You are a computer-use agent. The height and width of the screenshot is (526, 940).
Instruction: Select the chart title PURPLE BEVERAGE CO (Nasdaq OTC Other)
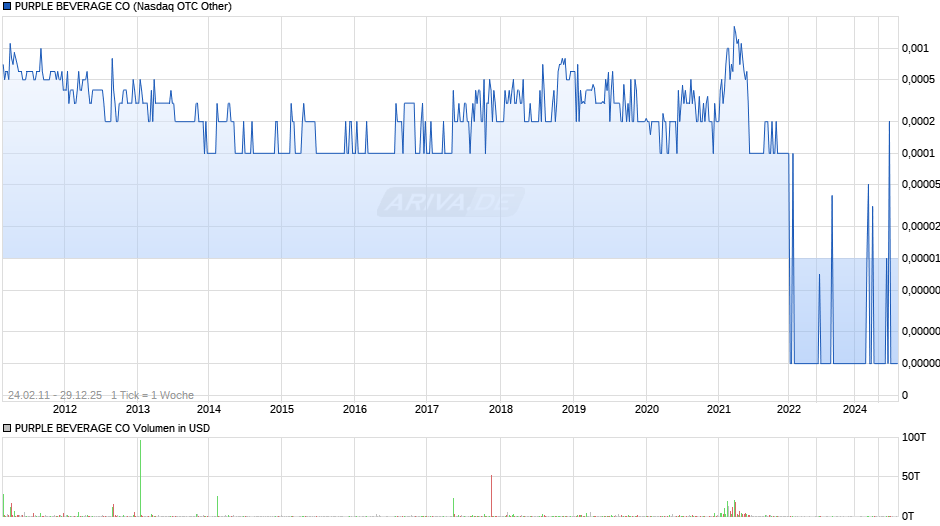click(123, 7)
